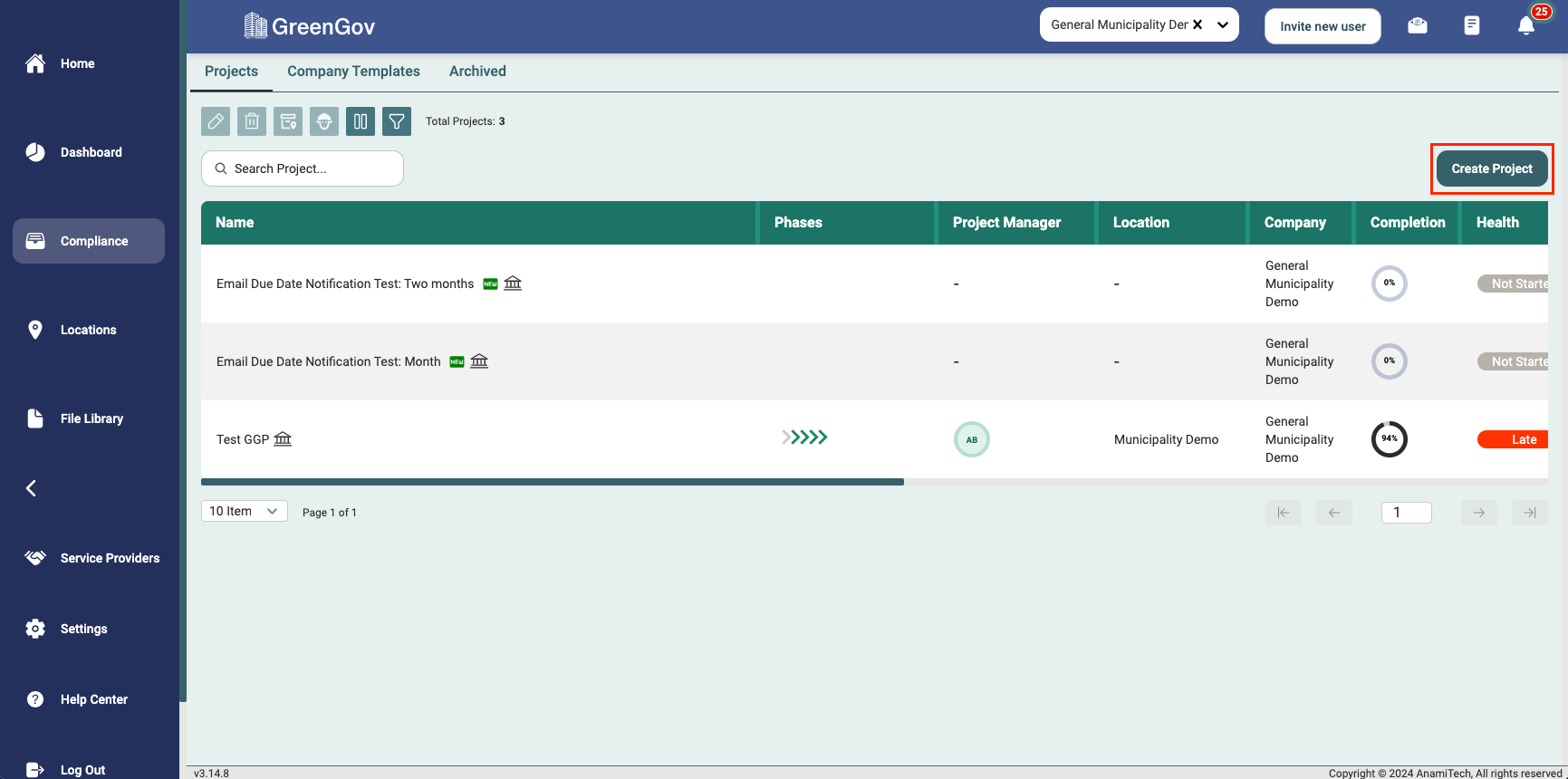Viewport: 1568px width, 779px height.
Task: Click the GreenGov building logo
Action: [255, 25]
